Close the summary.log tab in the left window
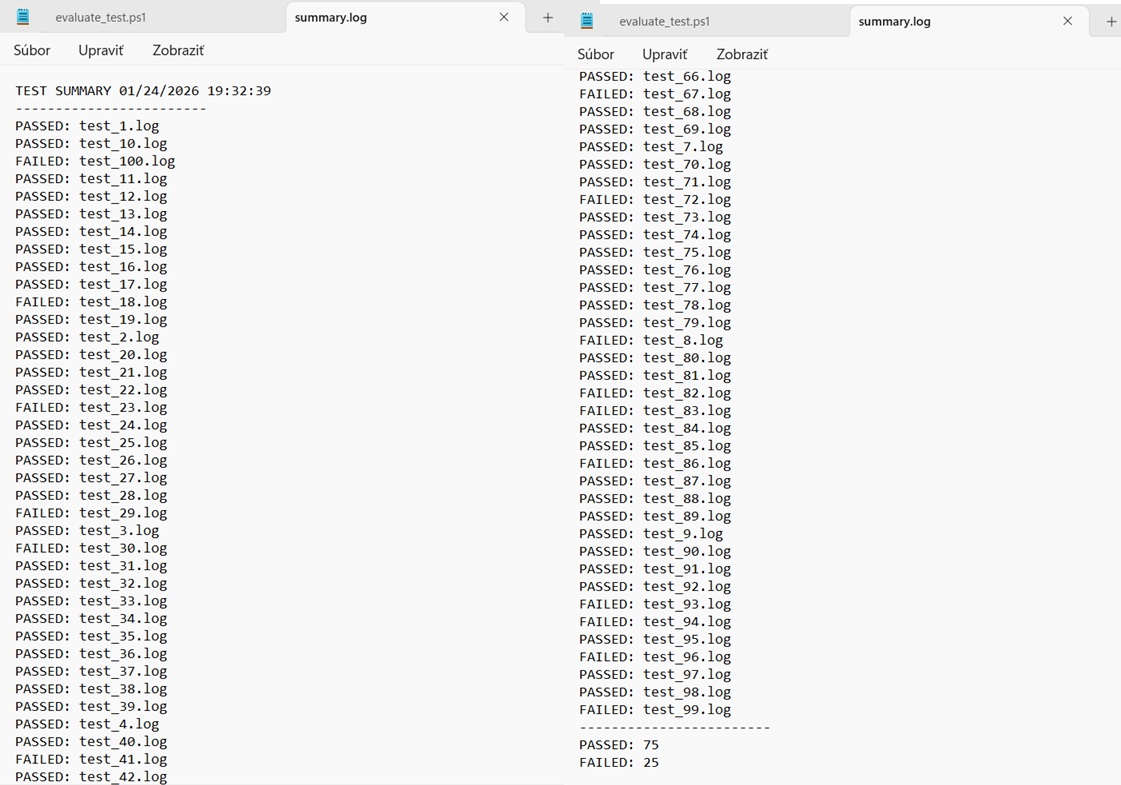The image size is (1121, 785). tap(504, 17)
